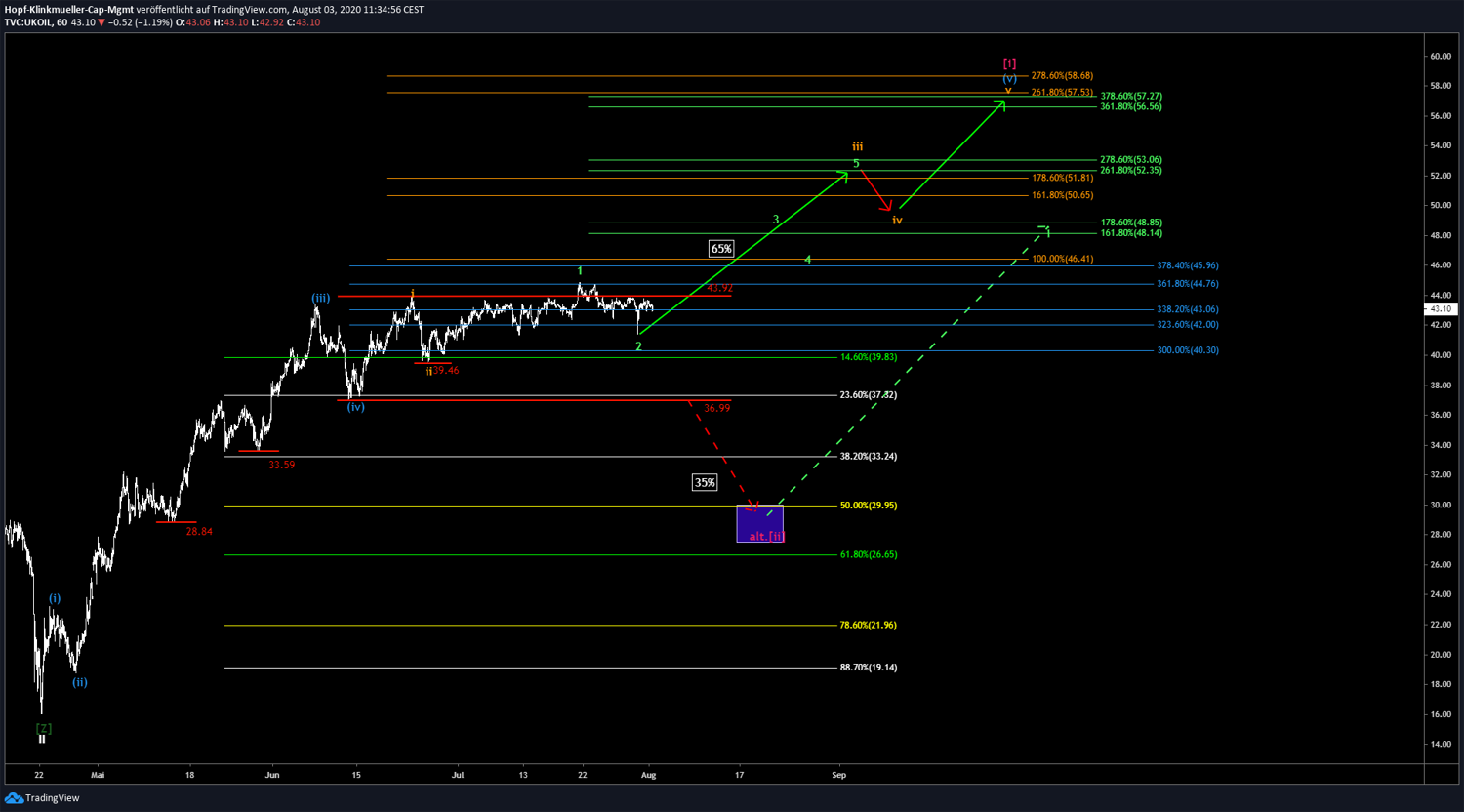This screenshot has width=1464, height=812.
Task: Click the red 33.59 price level label
Action: coord(282,465)
